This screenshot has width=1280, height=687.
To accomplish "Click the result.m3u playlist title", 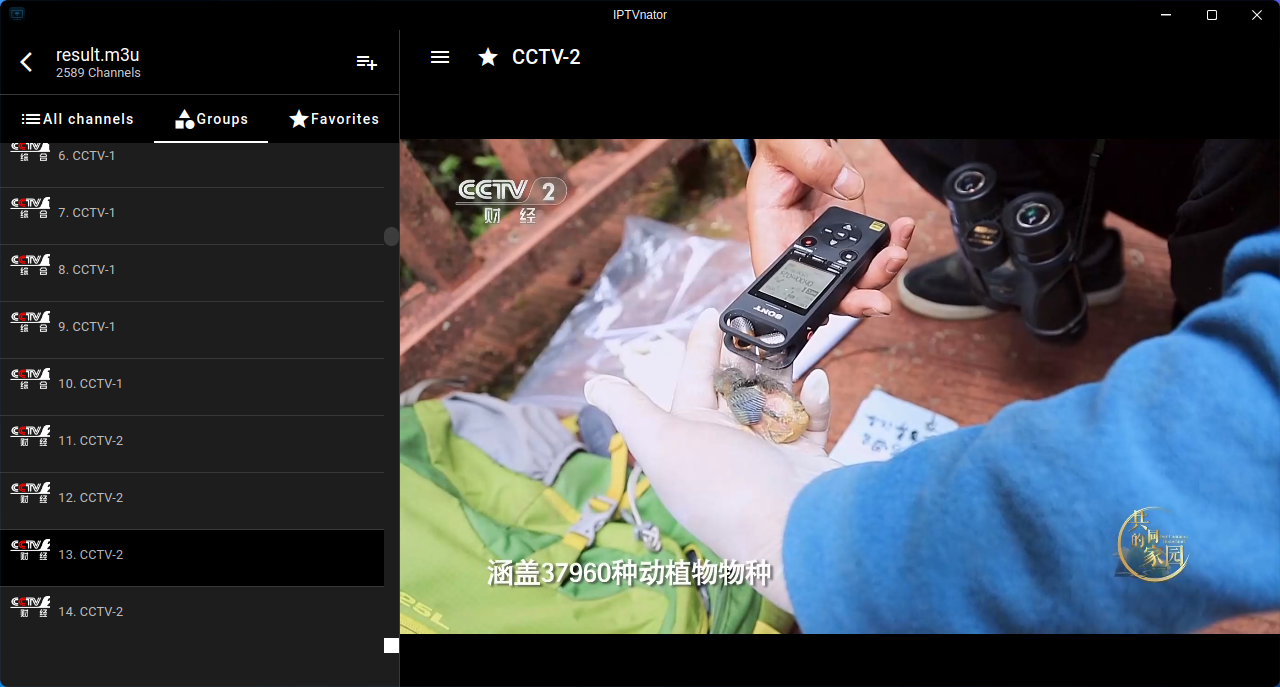I will 97,55.
